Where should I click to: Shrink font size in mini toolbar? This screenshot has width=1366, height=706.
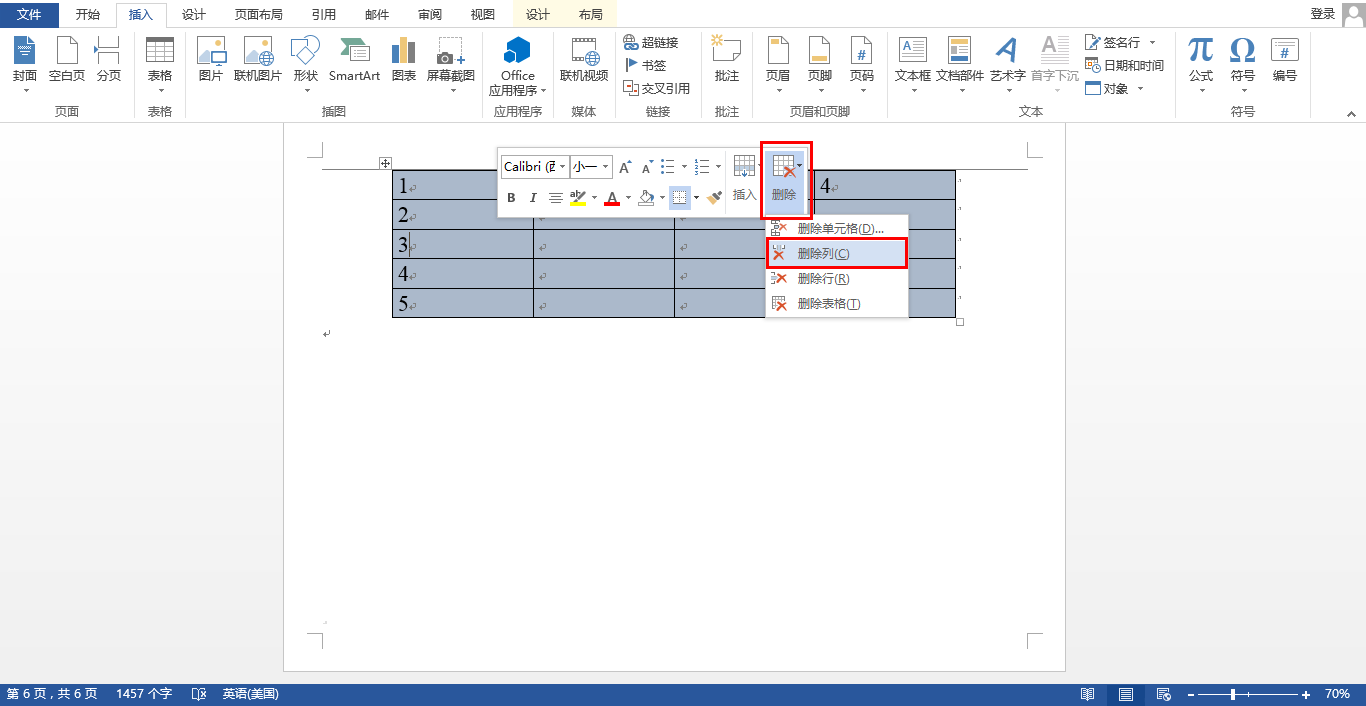[647, 167]
